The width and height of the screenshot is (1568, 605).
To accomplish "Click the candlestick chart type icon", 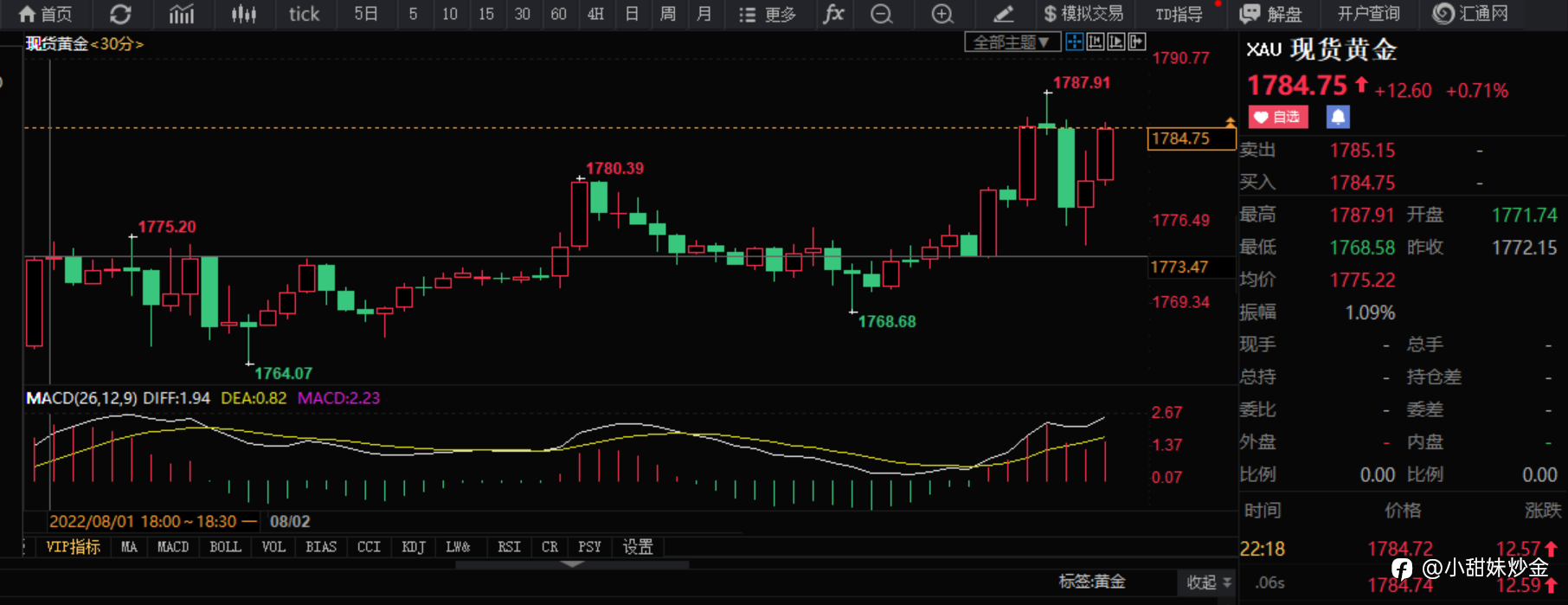I will [x=243, y=14].
